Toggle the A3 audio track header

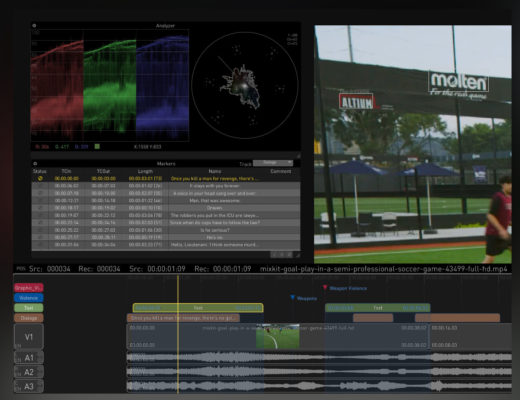tap(29, 386)
